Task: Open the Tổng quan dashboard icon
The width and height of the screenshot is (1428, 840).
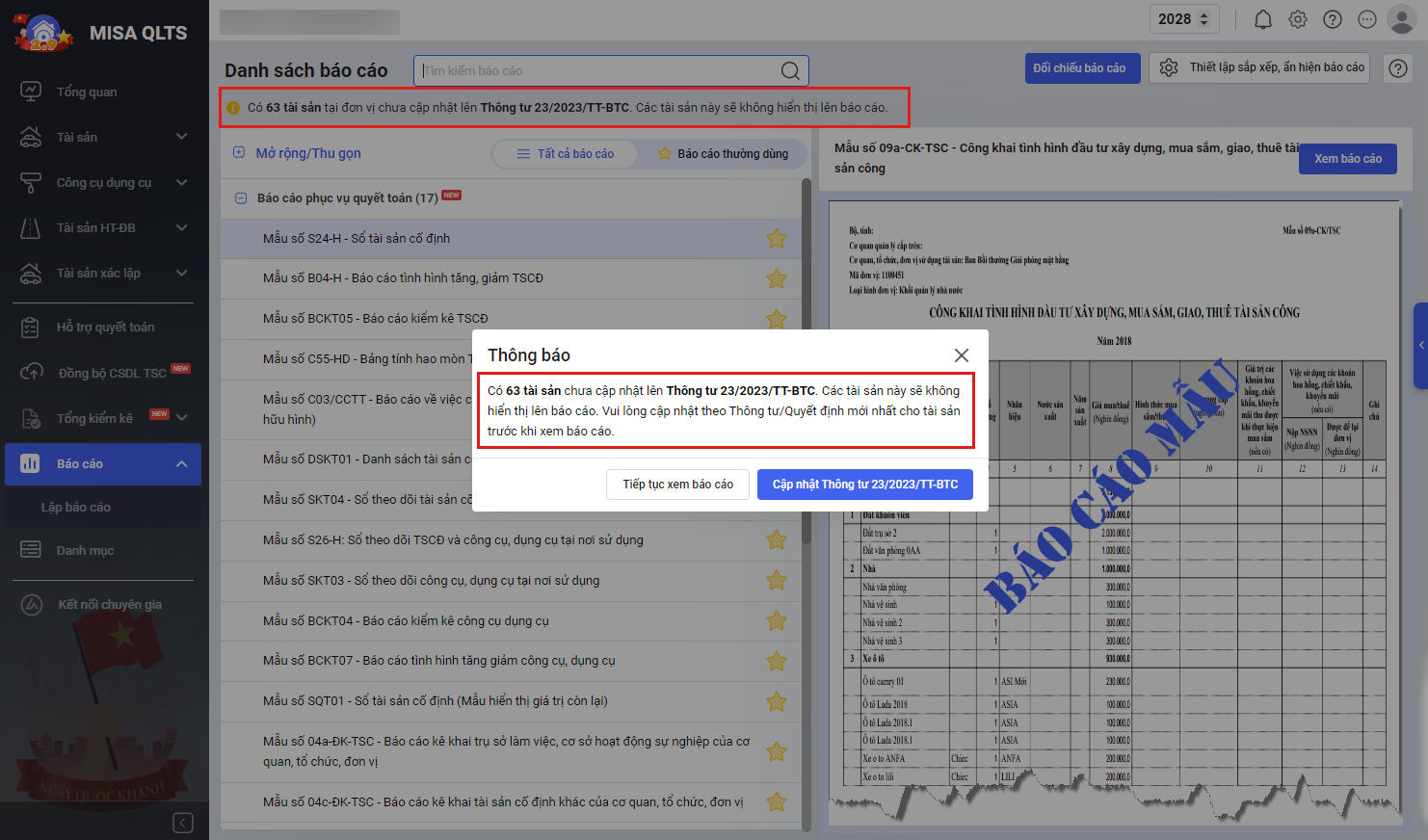Action: (x=31, y=92)
